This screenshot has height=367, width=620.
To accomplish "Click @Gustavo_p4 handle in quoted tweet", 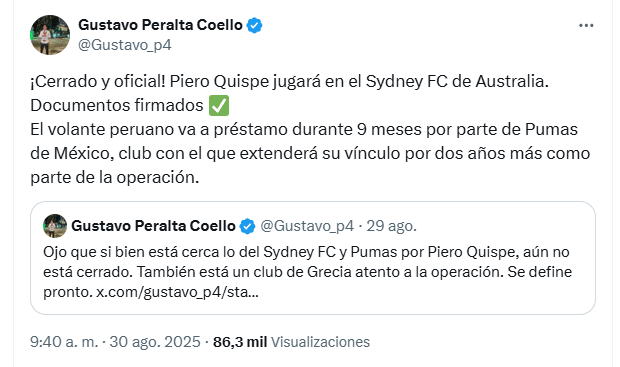I will tap(307, 226).
